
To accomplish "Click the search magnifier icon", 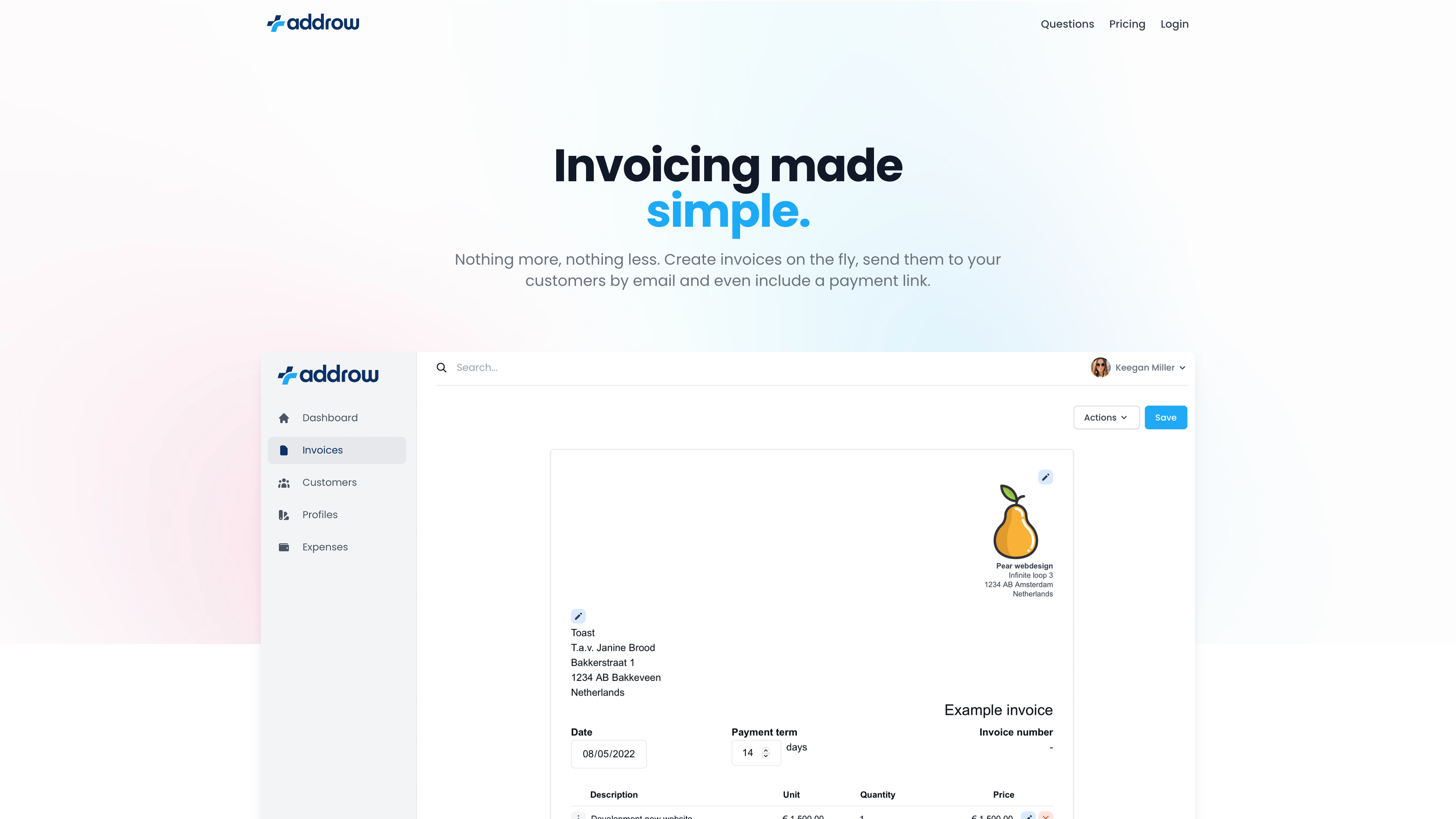I will [441, 367].
